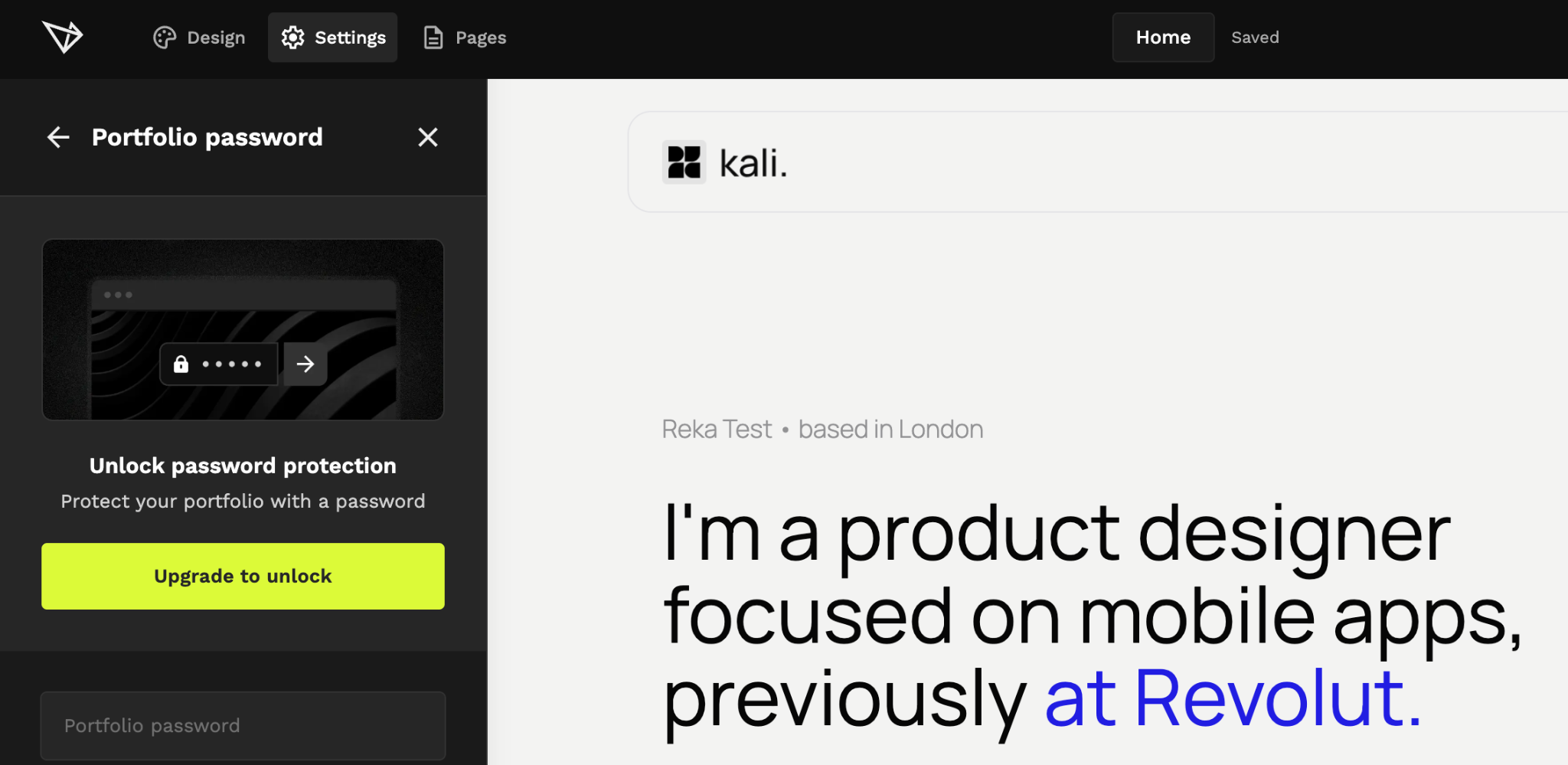Image resolution: width=1568 pixels, height=765 pixels.
Task: Click the app logo at top left
Action: point(64,37)
